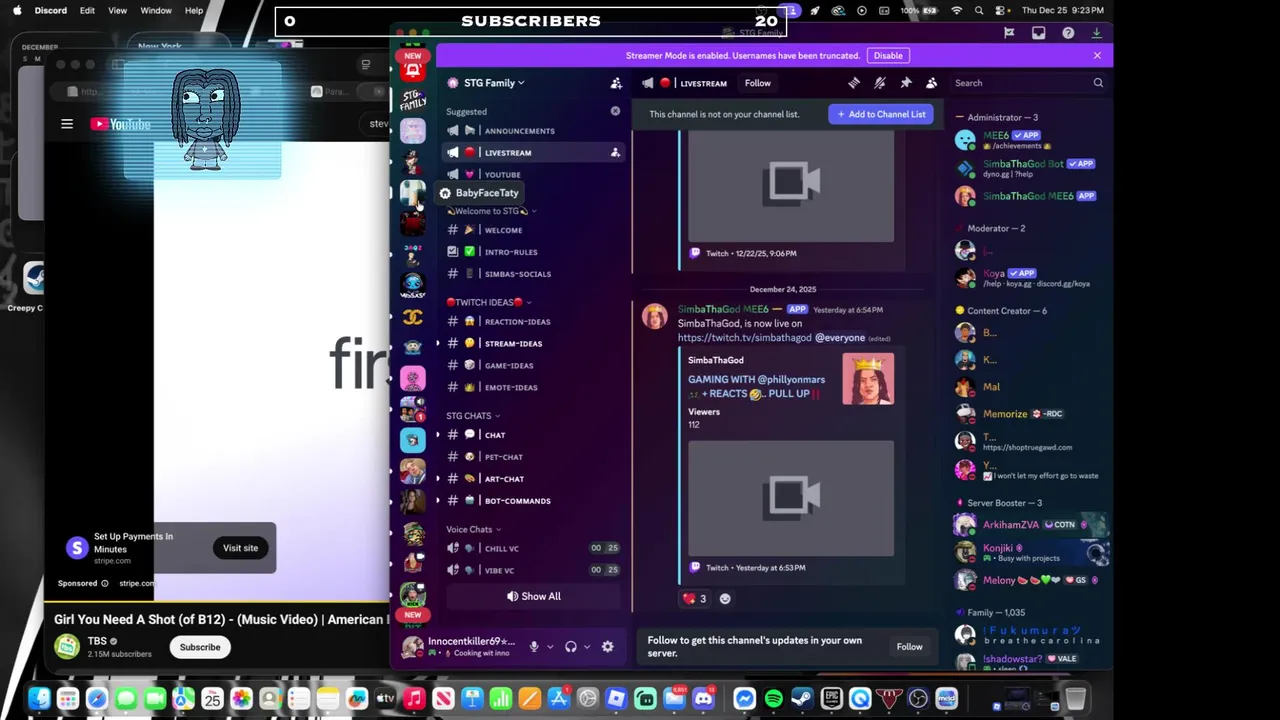This screenshot has height=720, width=1280.
Task: Click SimbaThaGod stream thumbnail image
Action: coord(868,379)
